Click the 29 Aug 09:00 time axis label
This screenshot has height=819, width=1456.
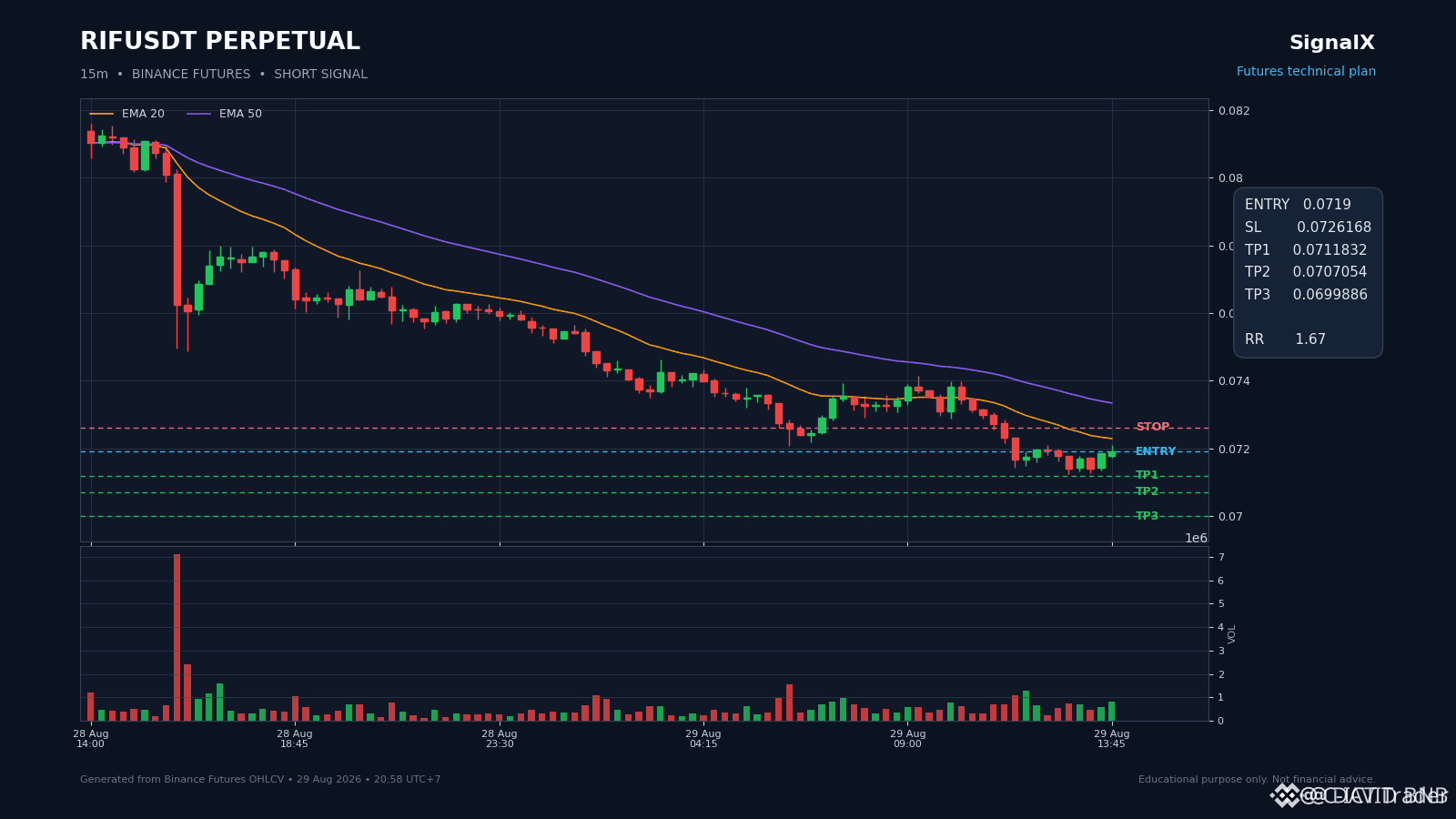[907, 739]
